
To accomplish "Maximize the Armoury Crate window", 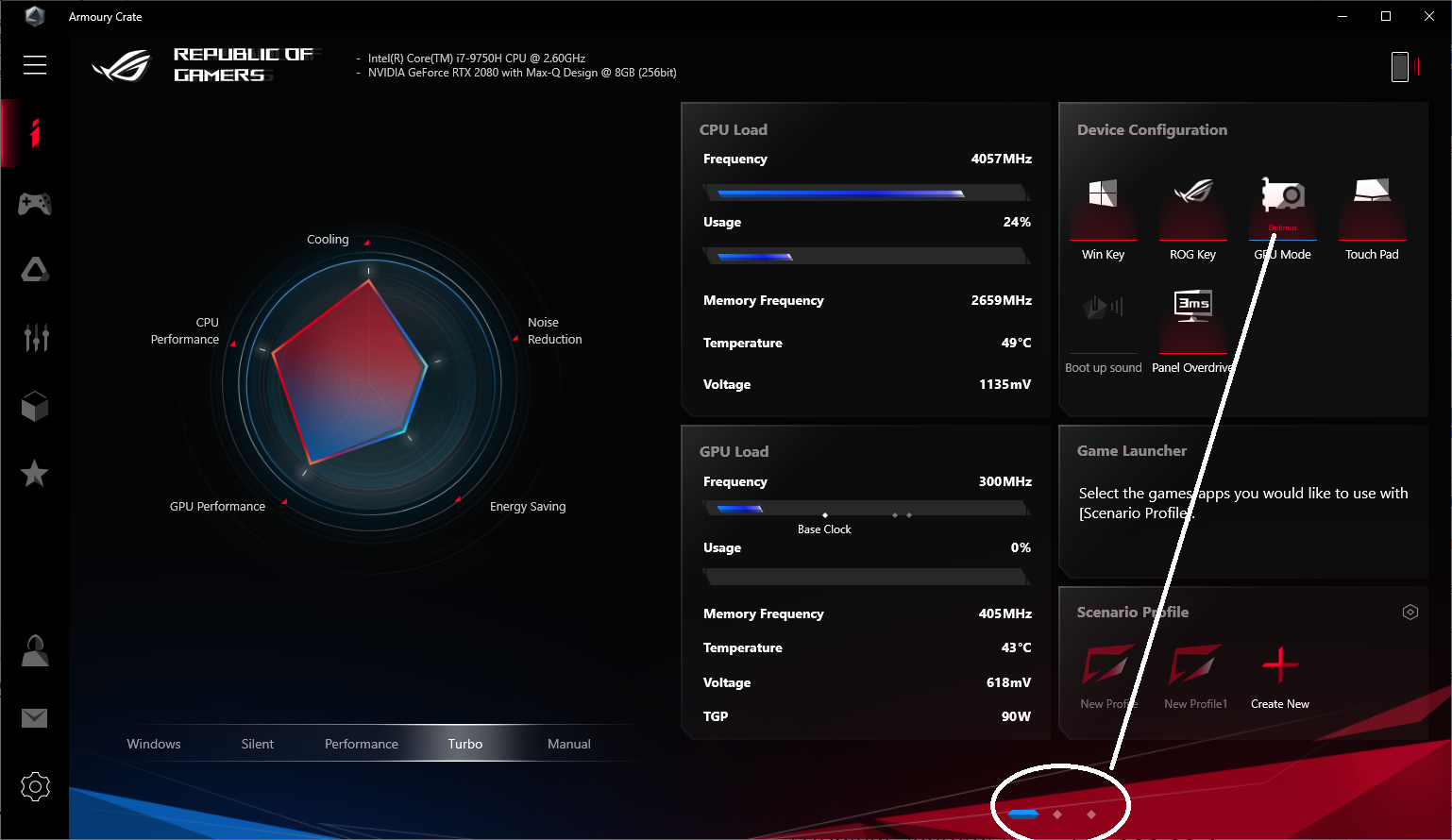I will (x=1385, y=16).
